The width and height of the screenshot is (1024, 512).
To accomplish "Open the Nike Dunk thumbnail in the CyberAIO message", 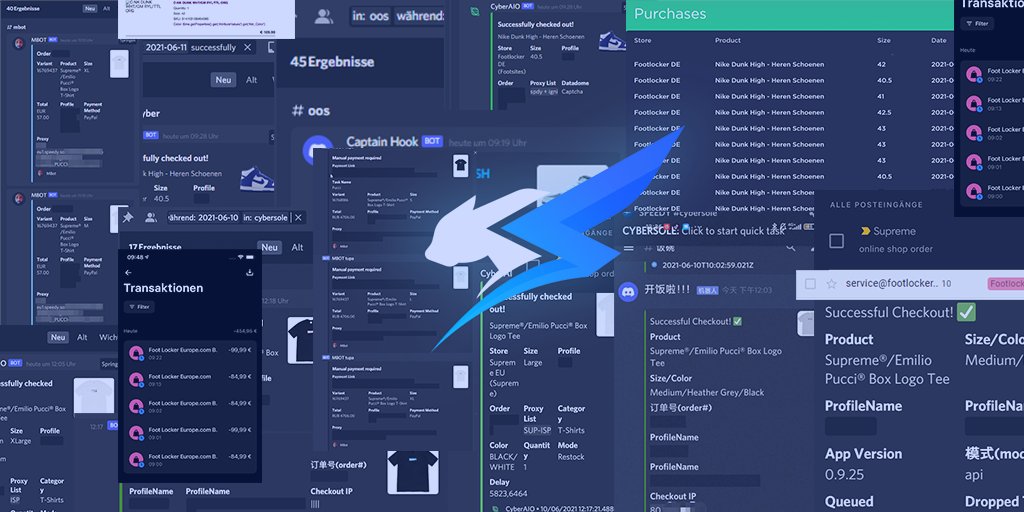I will (612, 40).
